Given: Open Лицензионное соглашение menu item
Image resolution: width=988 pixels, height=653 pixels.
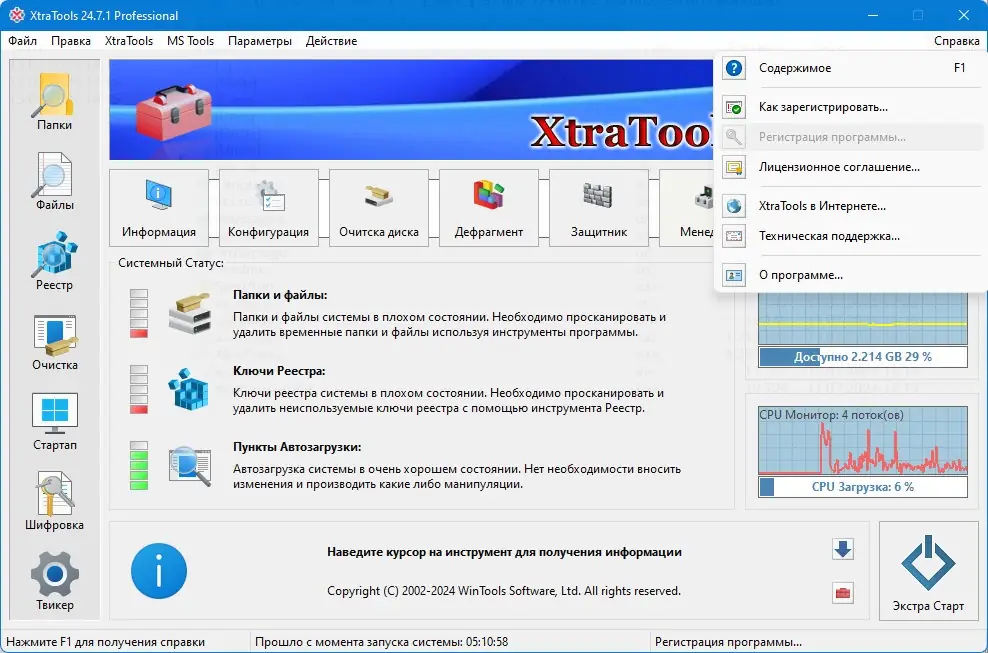Looking at the screenshot, I should coord(851,167).
